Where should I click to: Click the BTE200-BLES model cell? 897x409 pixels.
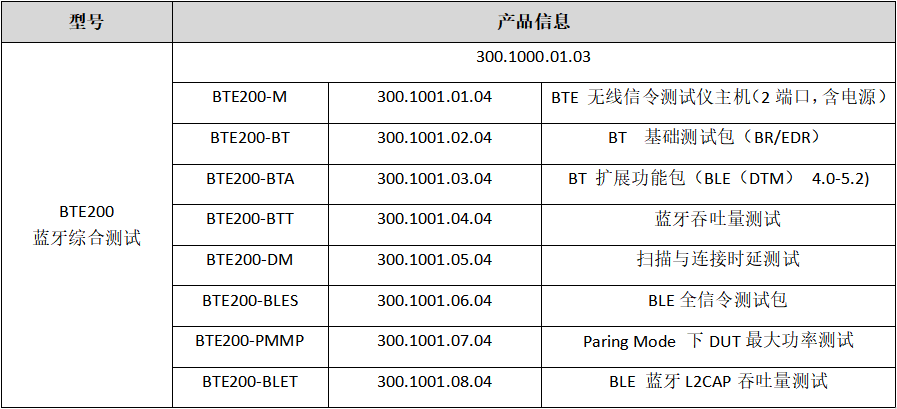tap(250, 300)
